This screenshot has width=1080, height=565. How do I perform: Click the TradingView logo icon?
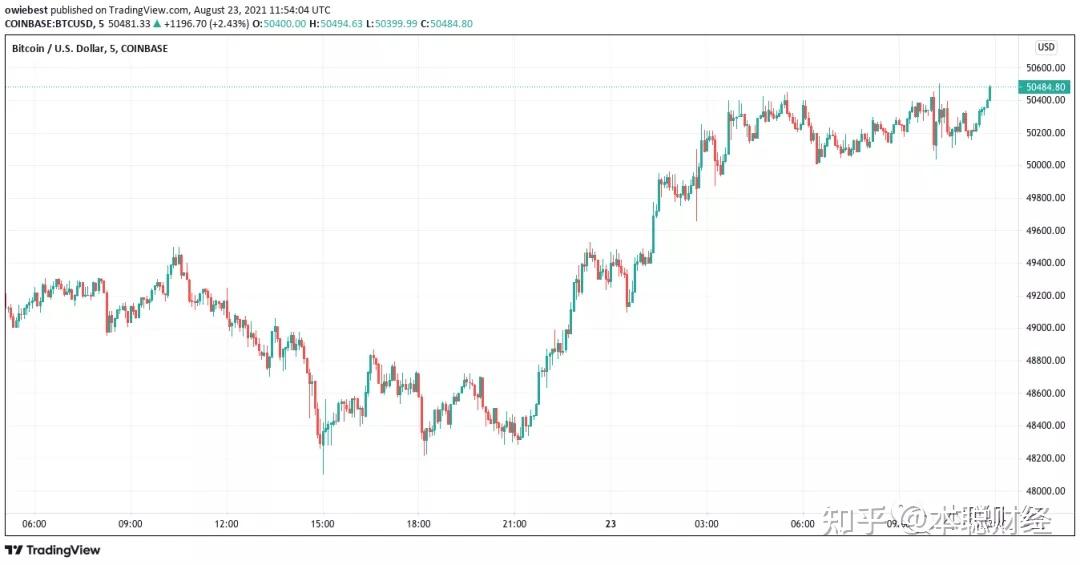tap(13, 550)
